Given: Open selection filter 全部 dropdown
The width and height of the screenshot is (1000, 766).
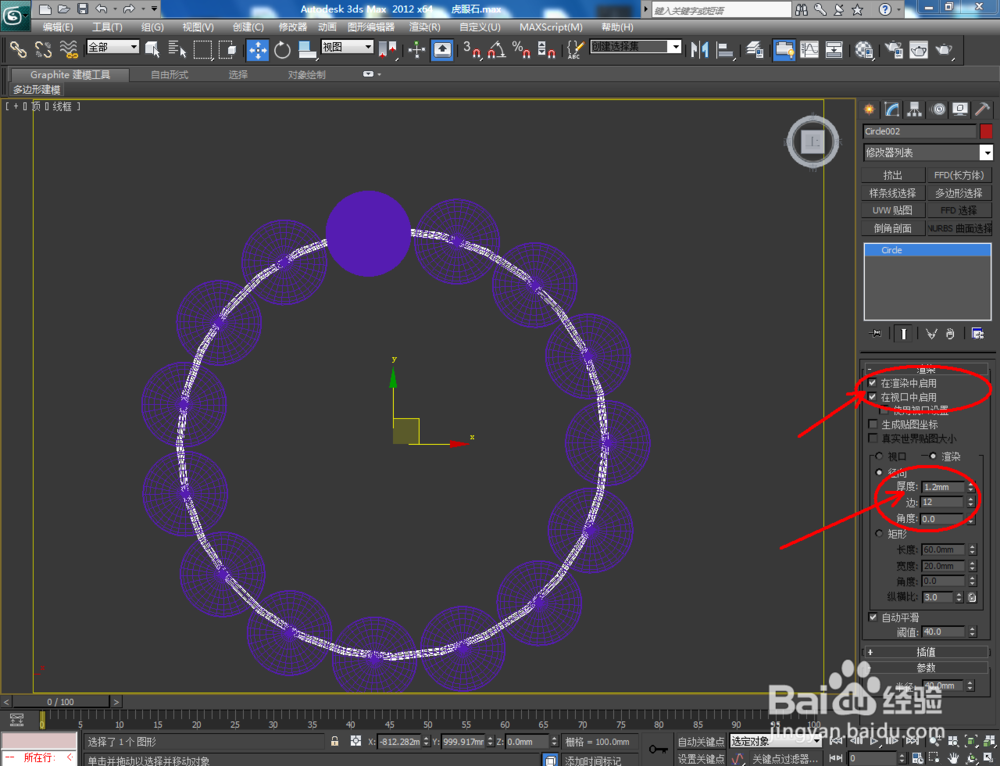Looking at the screenshot, I should pyautogui.click(x=113, y=47).
